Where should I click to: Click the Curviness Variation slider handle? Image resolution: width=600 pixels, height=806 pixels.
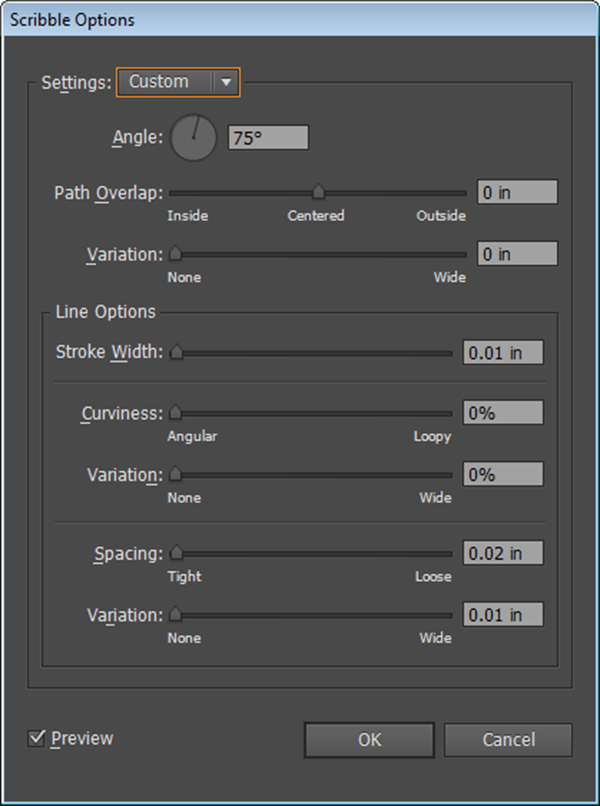click(x=176, y=474)
